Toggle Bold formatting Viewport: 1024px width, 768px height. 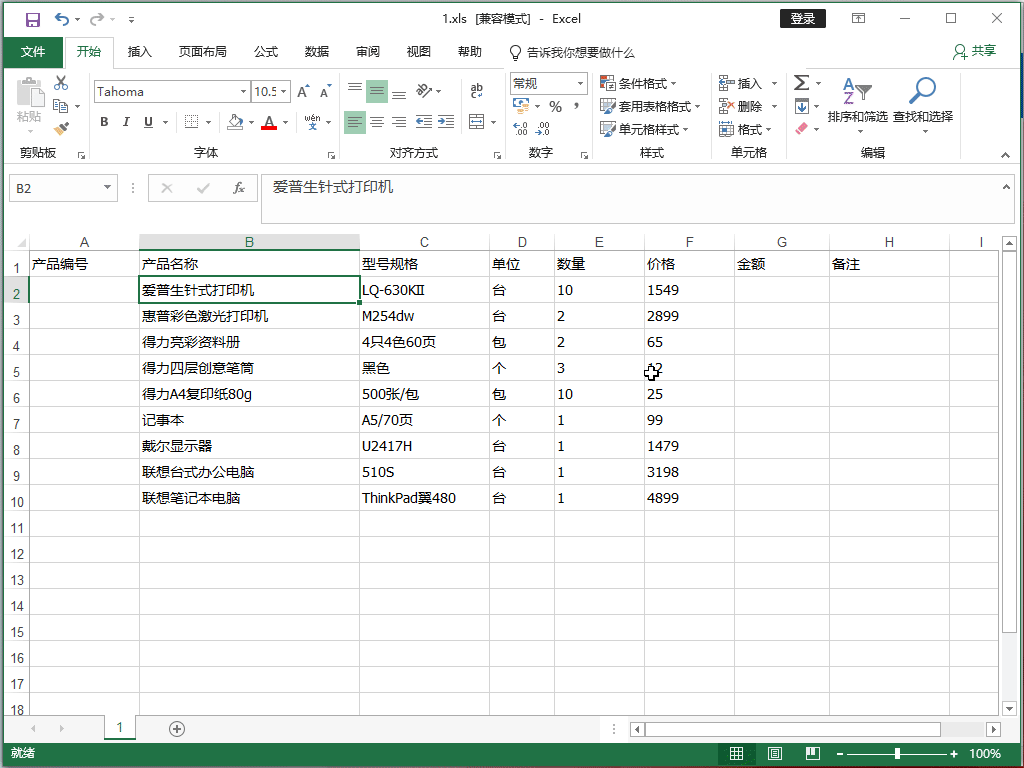(x=104, y=121)
